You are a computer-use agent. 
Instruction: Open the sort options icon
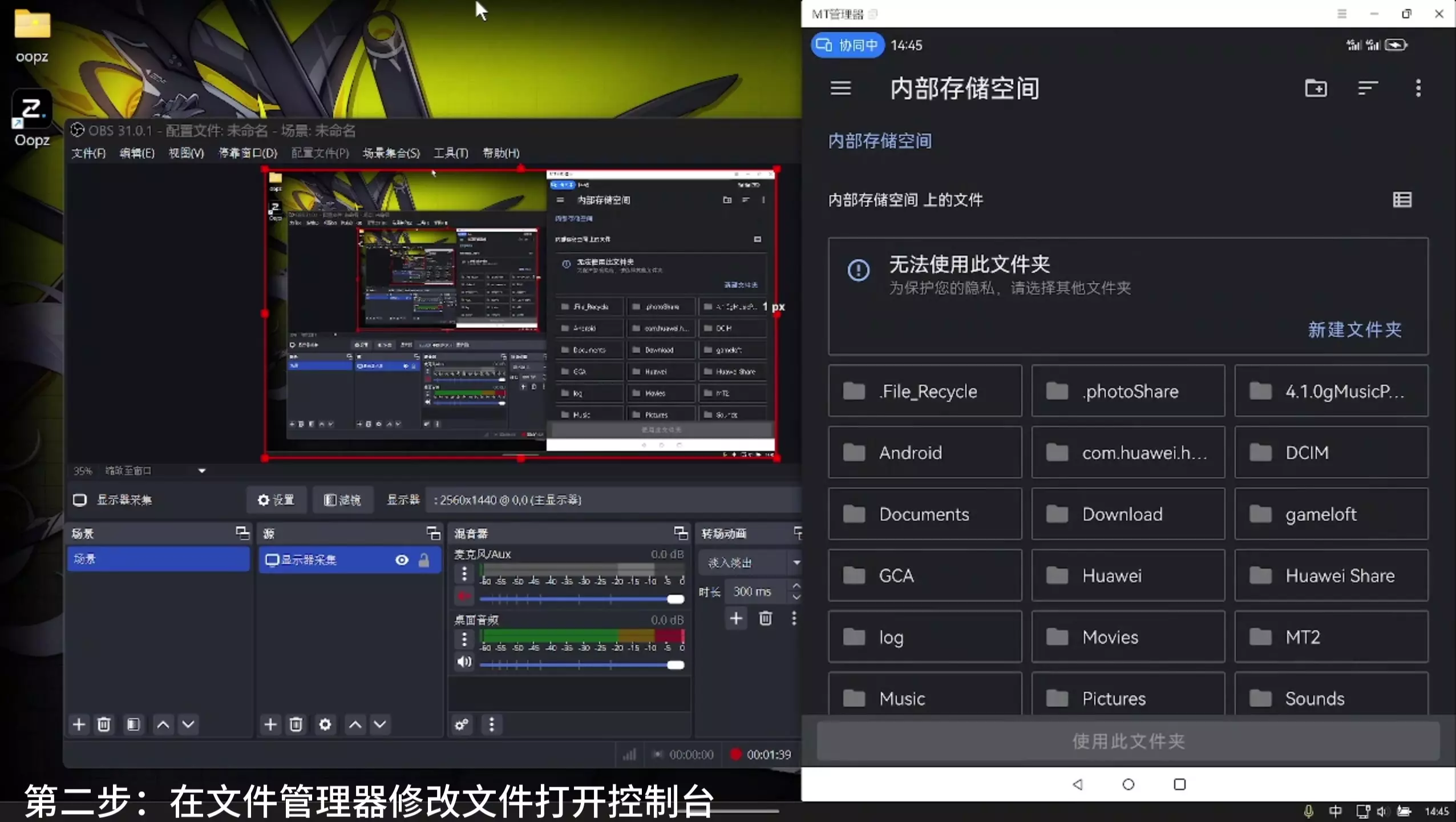[x=1368, y=88]
